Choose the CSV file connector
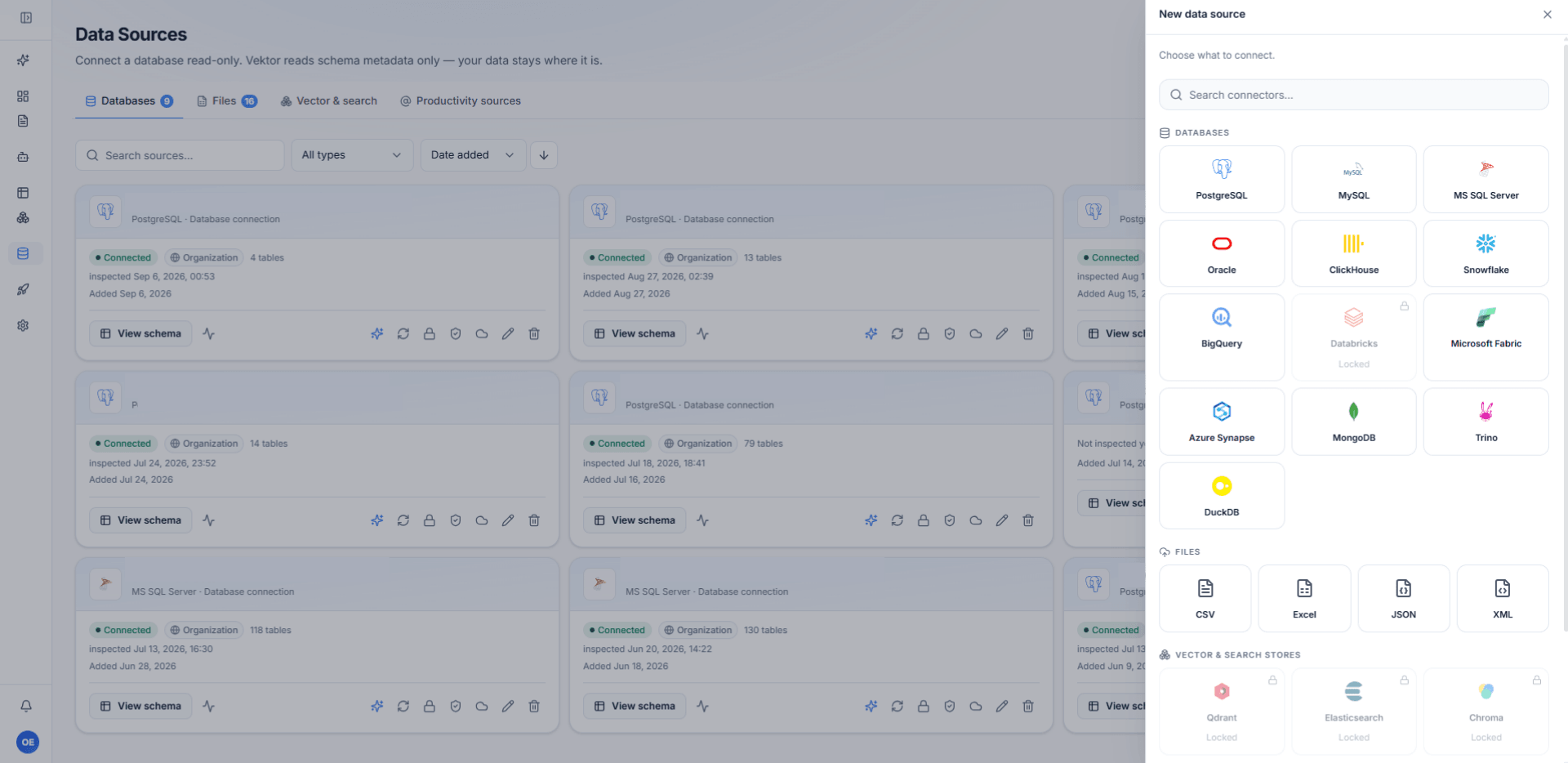 click(x=1205, y=599)
